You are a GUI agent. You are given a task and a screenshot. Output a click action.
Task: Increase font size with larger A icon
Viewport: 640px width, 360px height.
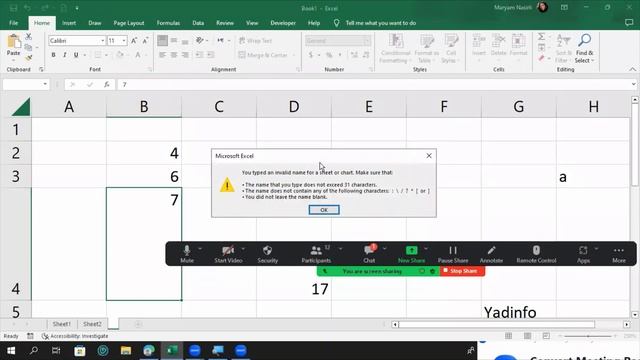point(134,40)
